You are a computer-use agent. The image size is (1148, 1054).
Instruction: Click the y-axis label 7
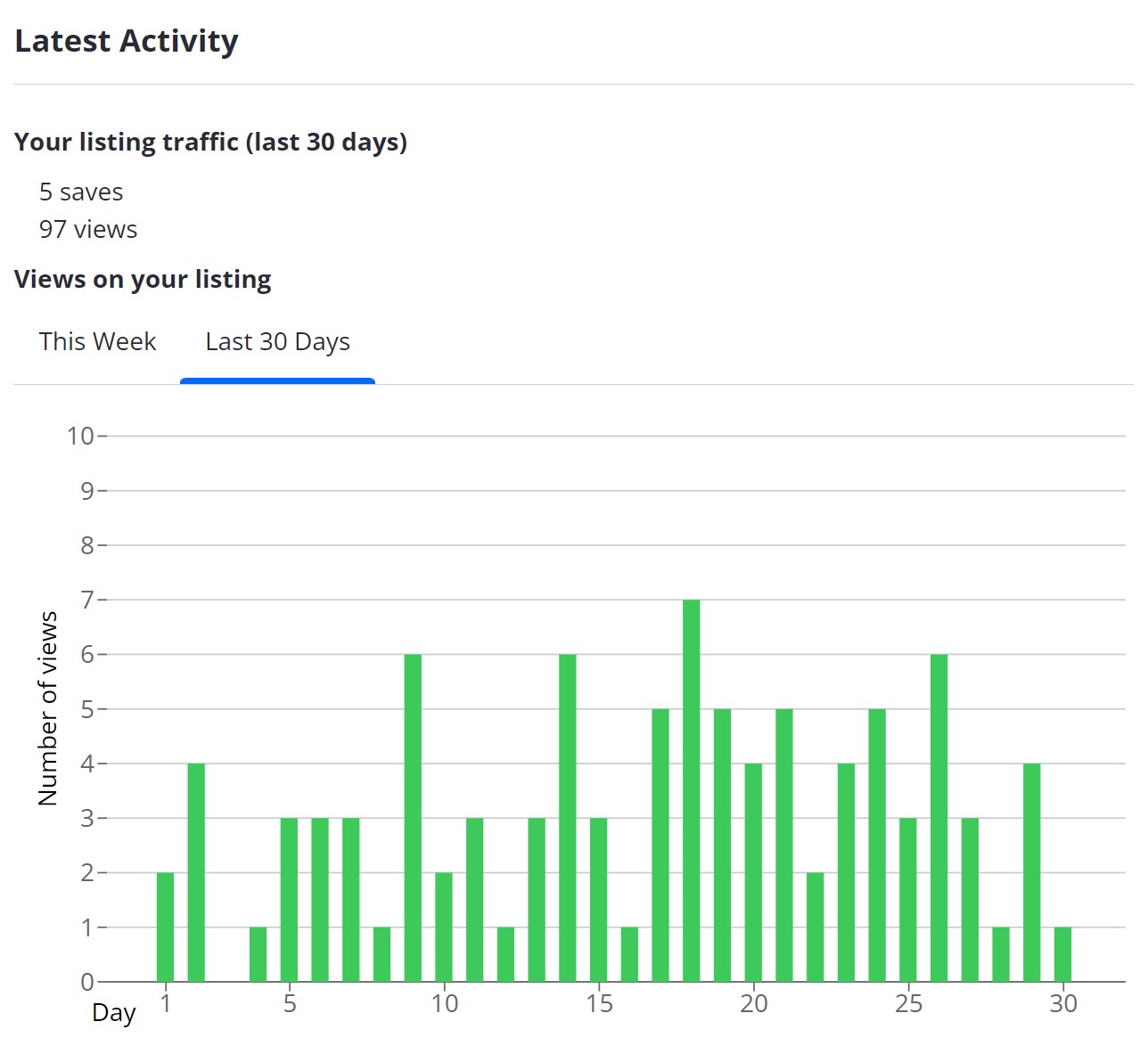click(87, 600)
